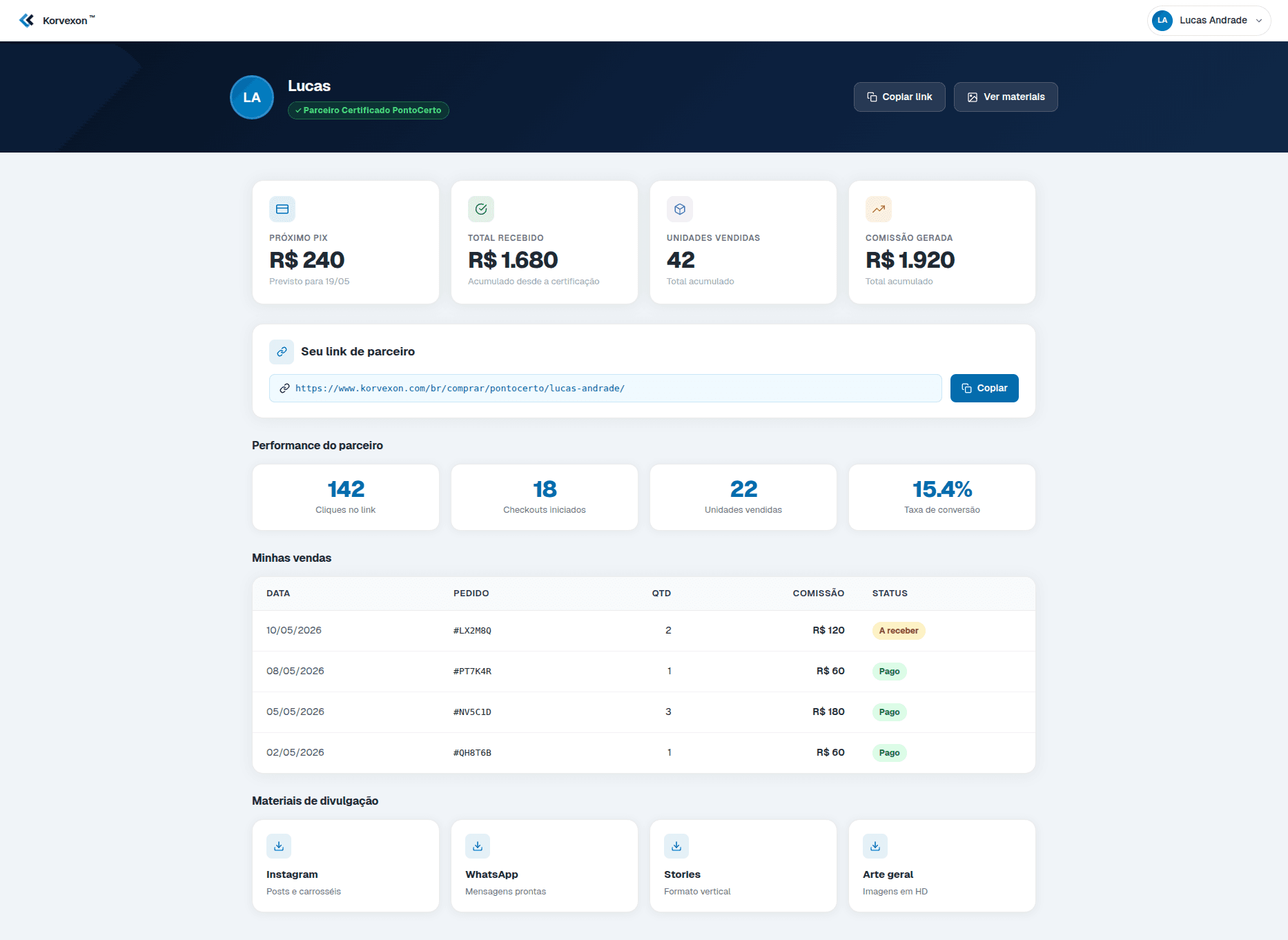This screenshot has width=1288, height=940.
Task: Click the Pago badge for order #PT7K4R
Action: point(889,672)
